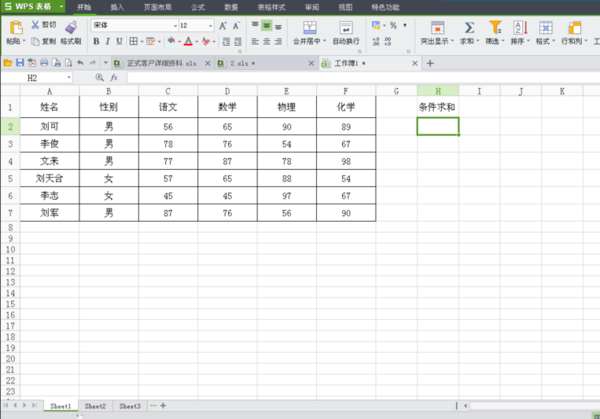The height and width of the screenshot is (419, 600).
Task: Select cell containing 条件求和
Action: (x=437, y=107)
